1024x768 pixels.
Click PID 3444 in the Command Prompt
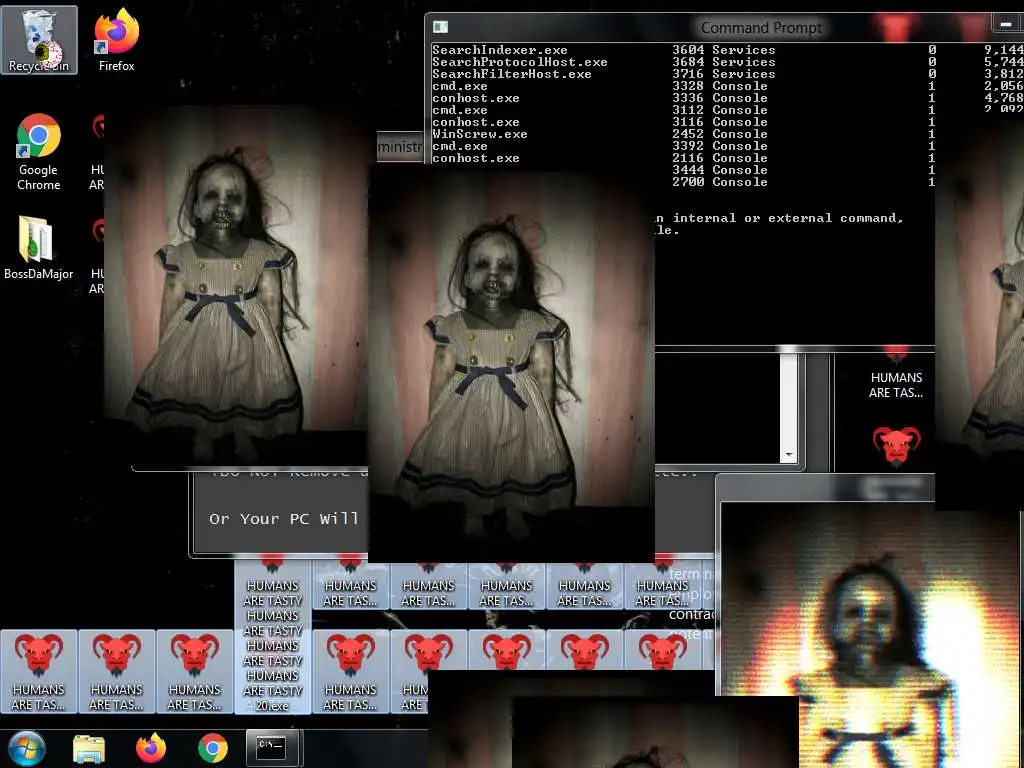(x=688, y=170)
